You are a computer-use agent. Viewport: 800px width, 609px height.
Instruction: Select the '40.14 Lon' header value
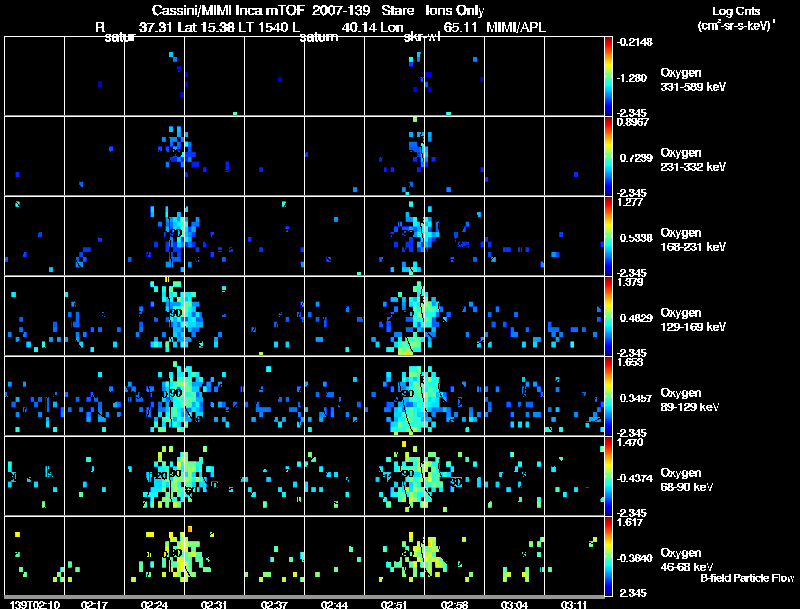click(372, 28)
